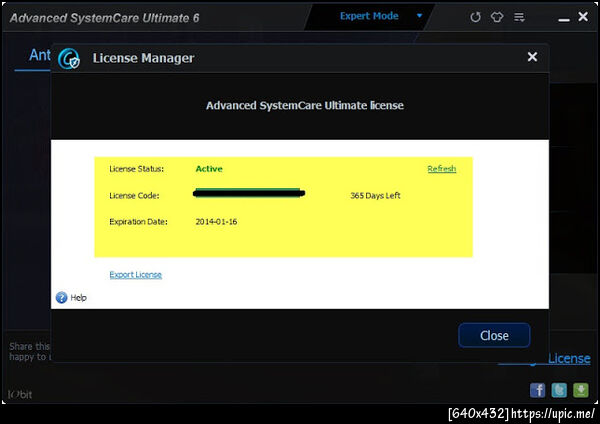Open the Export License link
This screenshot has height=424, width=600.
135,275
